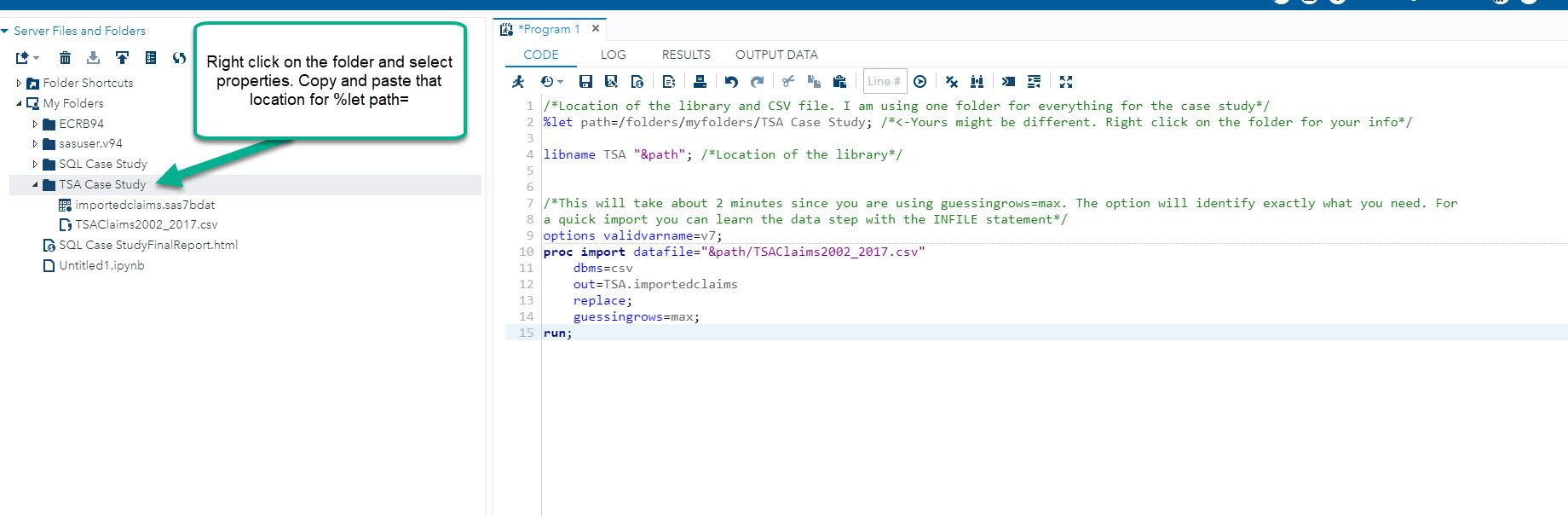Run the program with the running-man icon
This screenshot has width=1568, height=516.
pyautogui.click(x=518, y=82)
